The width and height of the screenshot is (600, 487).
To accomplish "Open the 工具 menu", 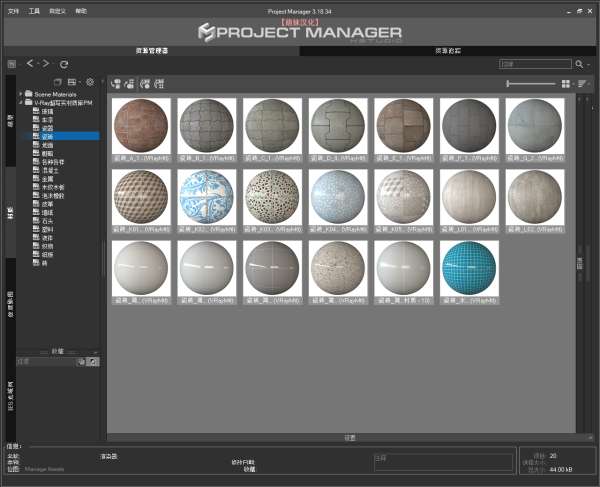I will coord(34,11).
